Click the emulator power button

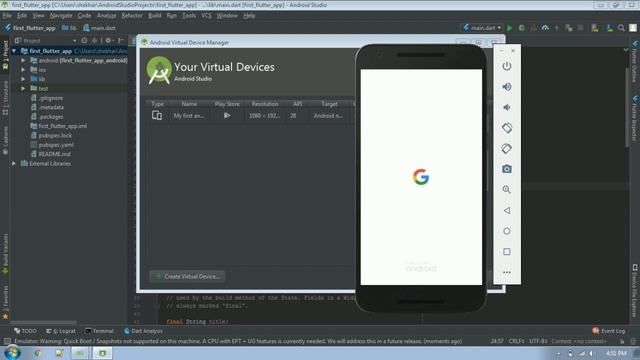(x=507, y=66)
